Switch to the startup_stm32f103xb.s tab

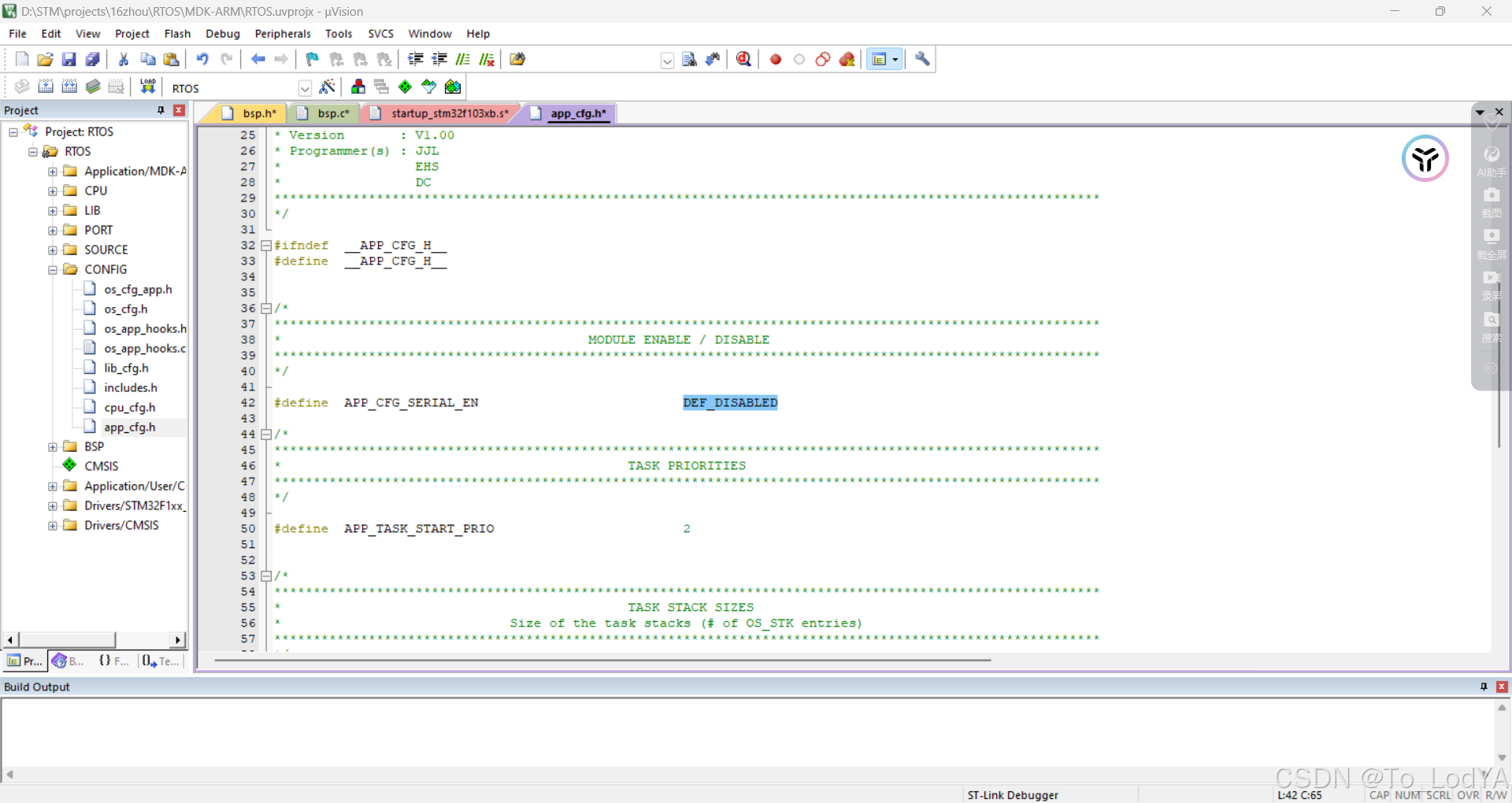(x=441, y=113)
